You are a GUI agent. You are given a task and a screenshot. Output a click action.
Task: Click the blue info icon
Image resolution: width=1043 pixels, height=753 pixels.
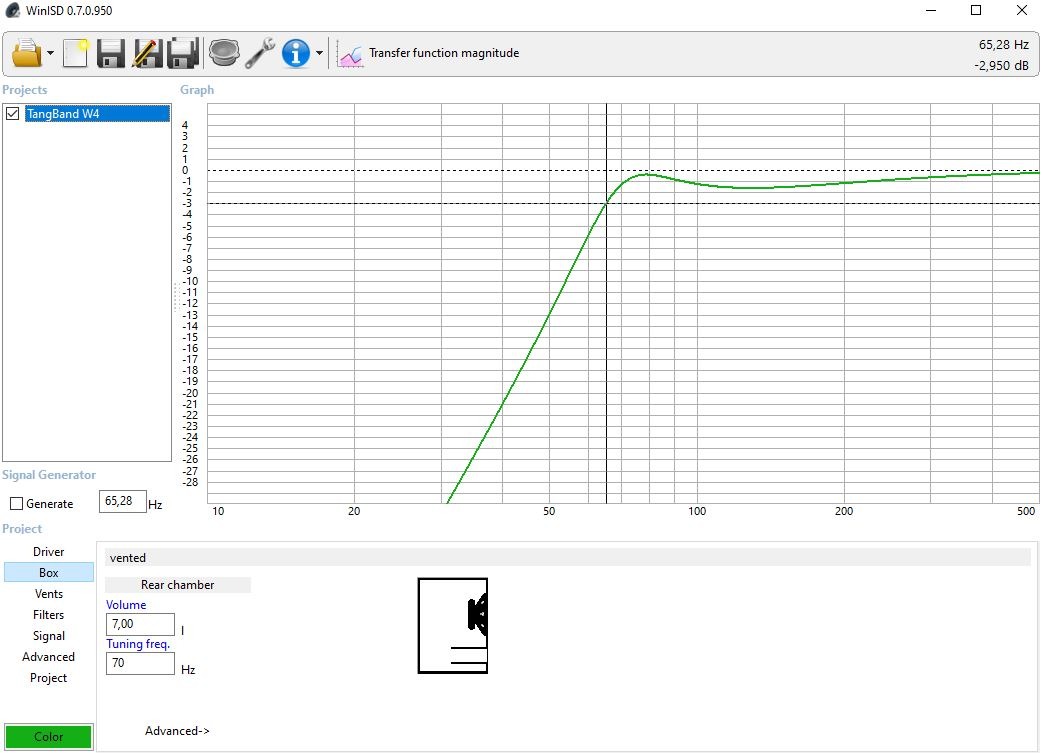pos(295,53)
